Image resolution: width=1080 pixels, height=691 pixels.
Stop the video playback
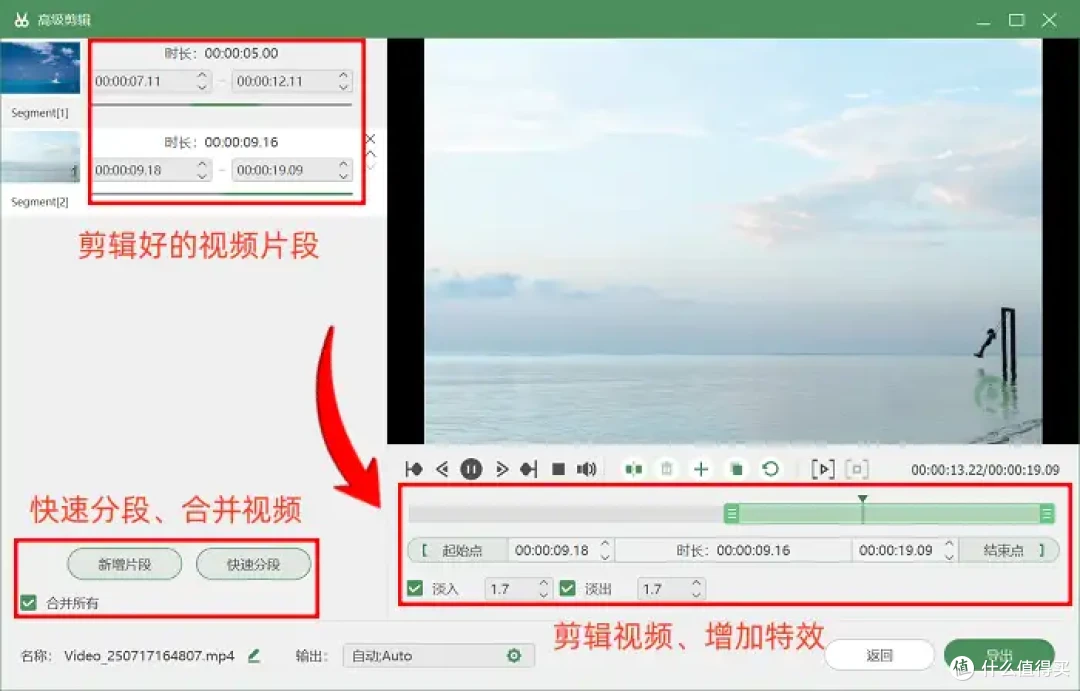559,469
